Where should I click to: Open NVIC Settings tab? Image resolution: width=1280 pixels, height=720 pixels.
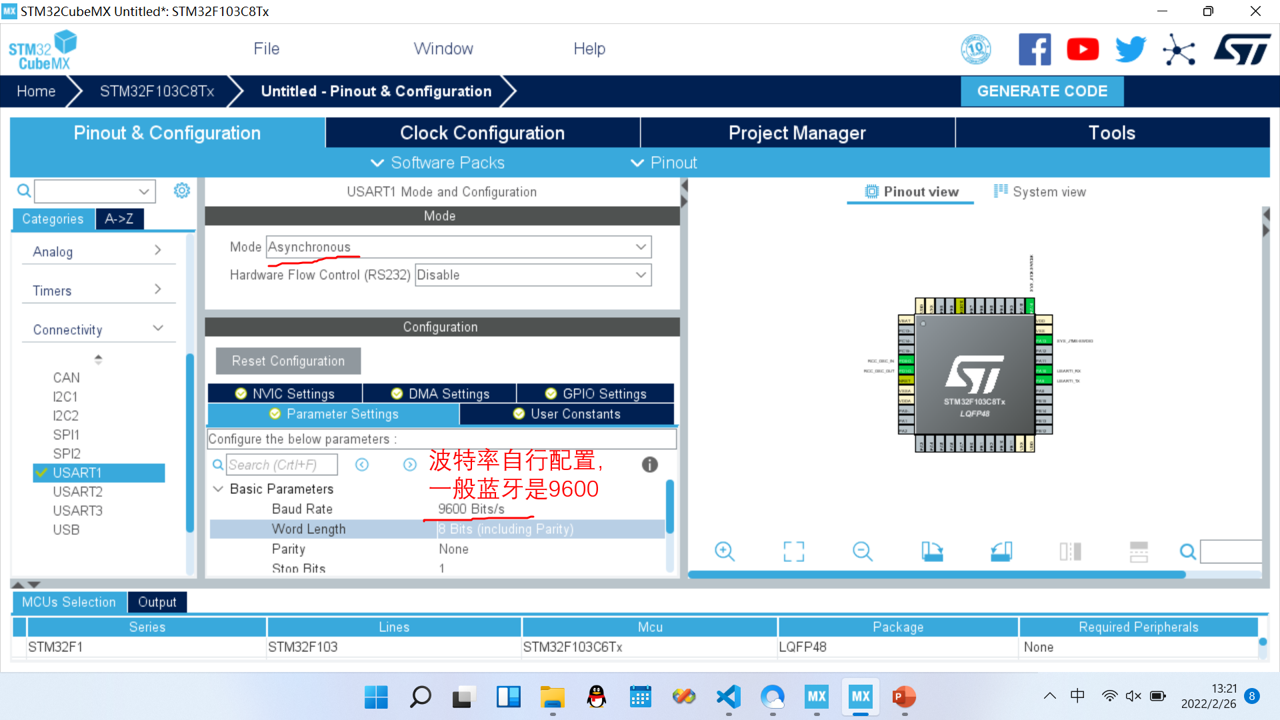pos(285,393)
